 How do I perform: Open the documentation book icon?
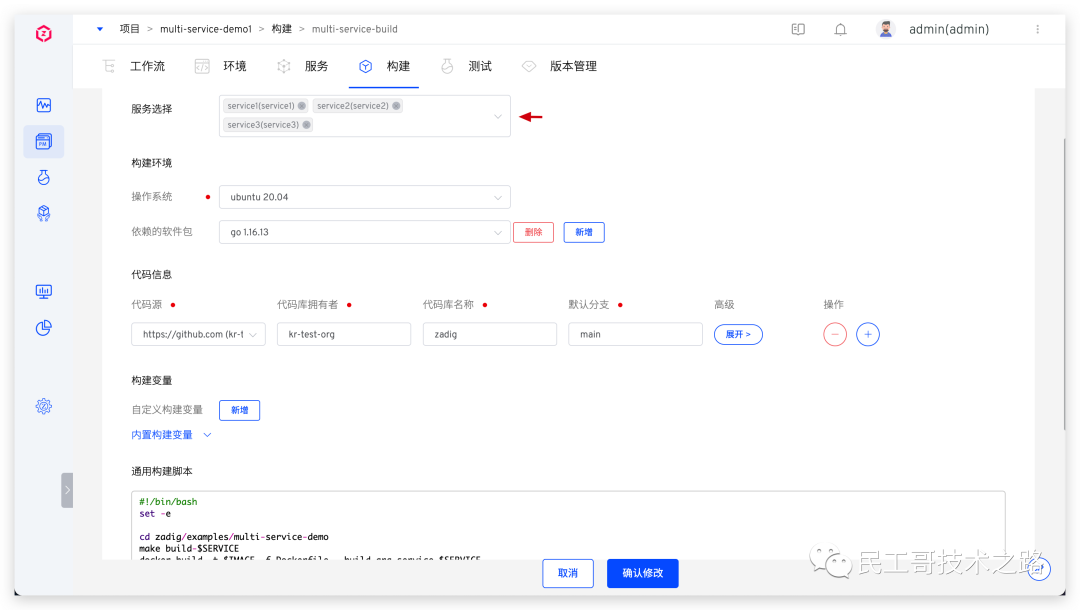pyautogui.click(x=798, y=29)
